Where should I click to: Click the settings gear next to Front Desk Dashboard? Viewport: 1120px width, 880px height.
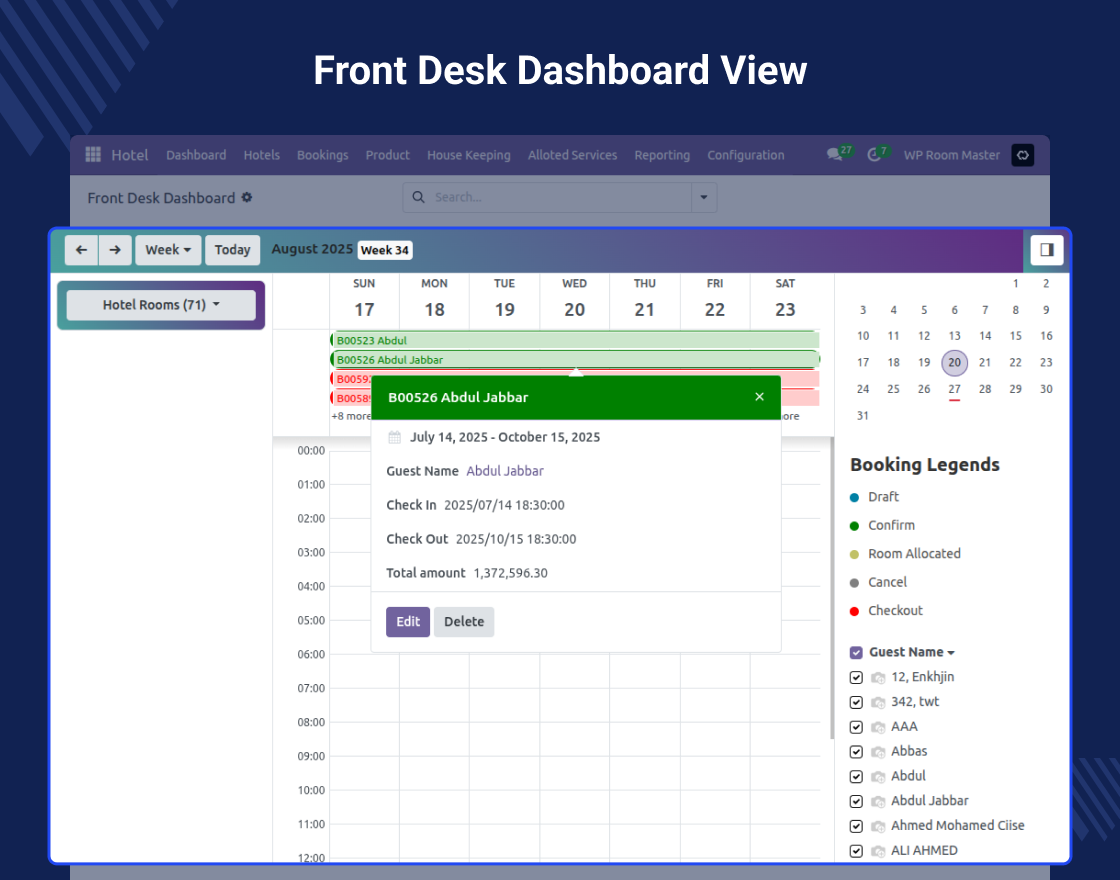click(247, 198)
